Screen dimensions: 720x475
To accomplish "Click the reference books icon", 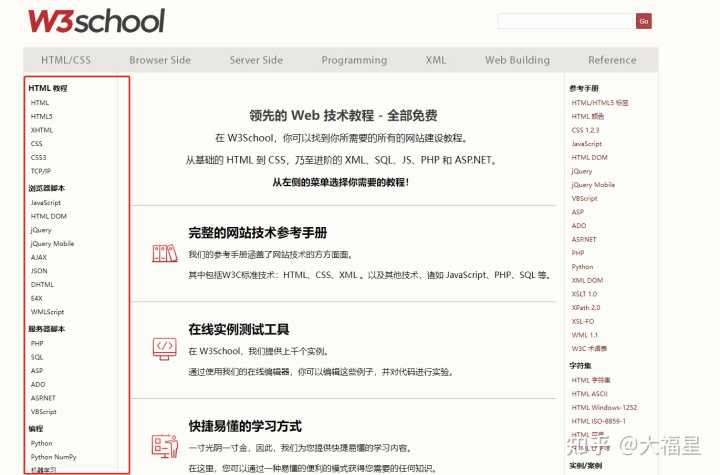I will tap(164, 253).
